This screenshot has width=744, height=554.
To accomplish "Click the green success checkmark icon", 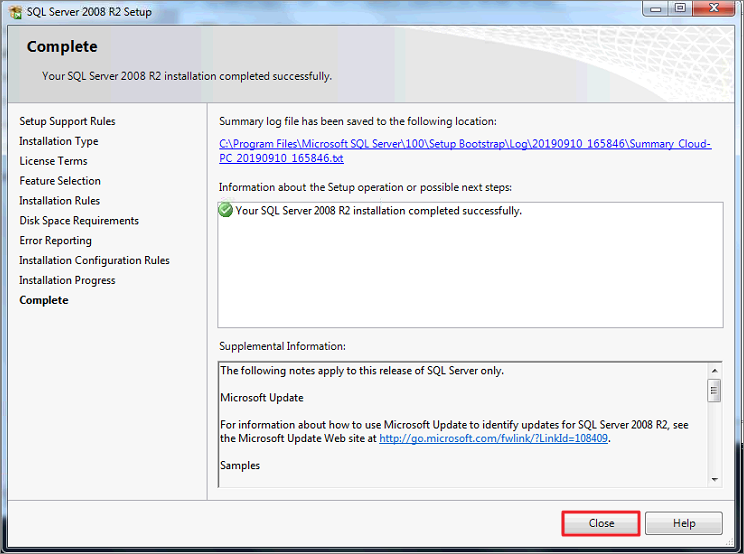I will [x=225, y=210].
